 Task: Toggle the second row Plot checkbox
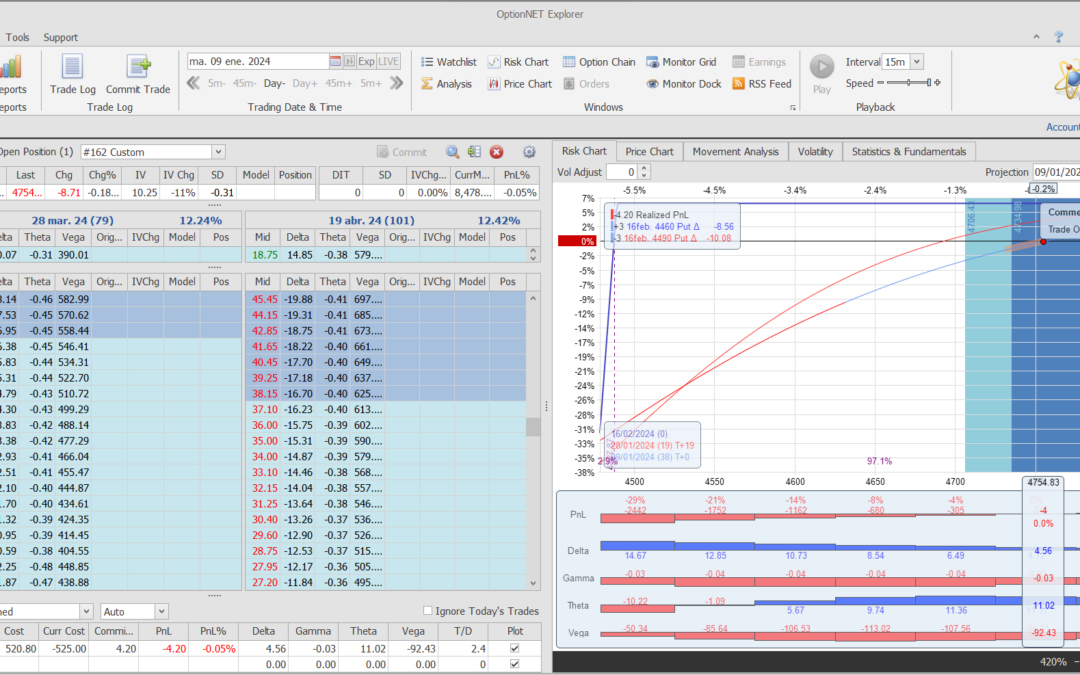click(514, 663)
